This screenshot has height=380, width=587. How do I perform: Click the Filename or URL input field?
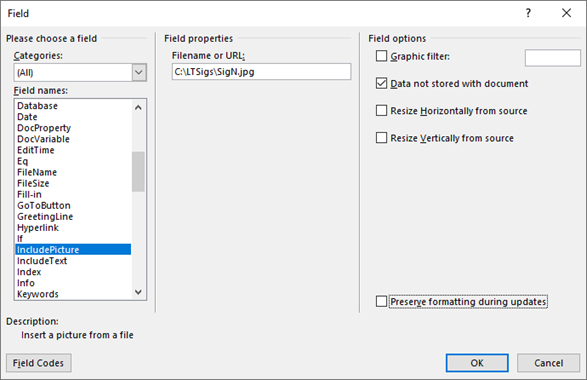click(x=261, y=72)
